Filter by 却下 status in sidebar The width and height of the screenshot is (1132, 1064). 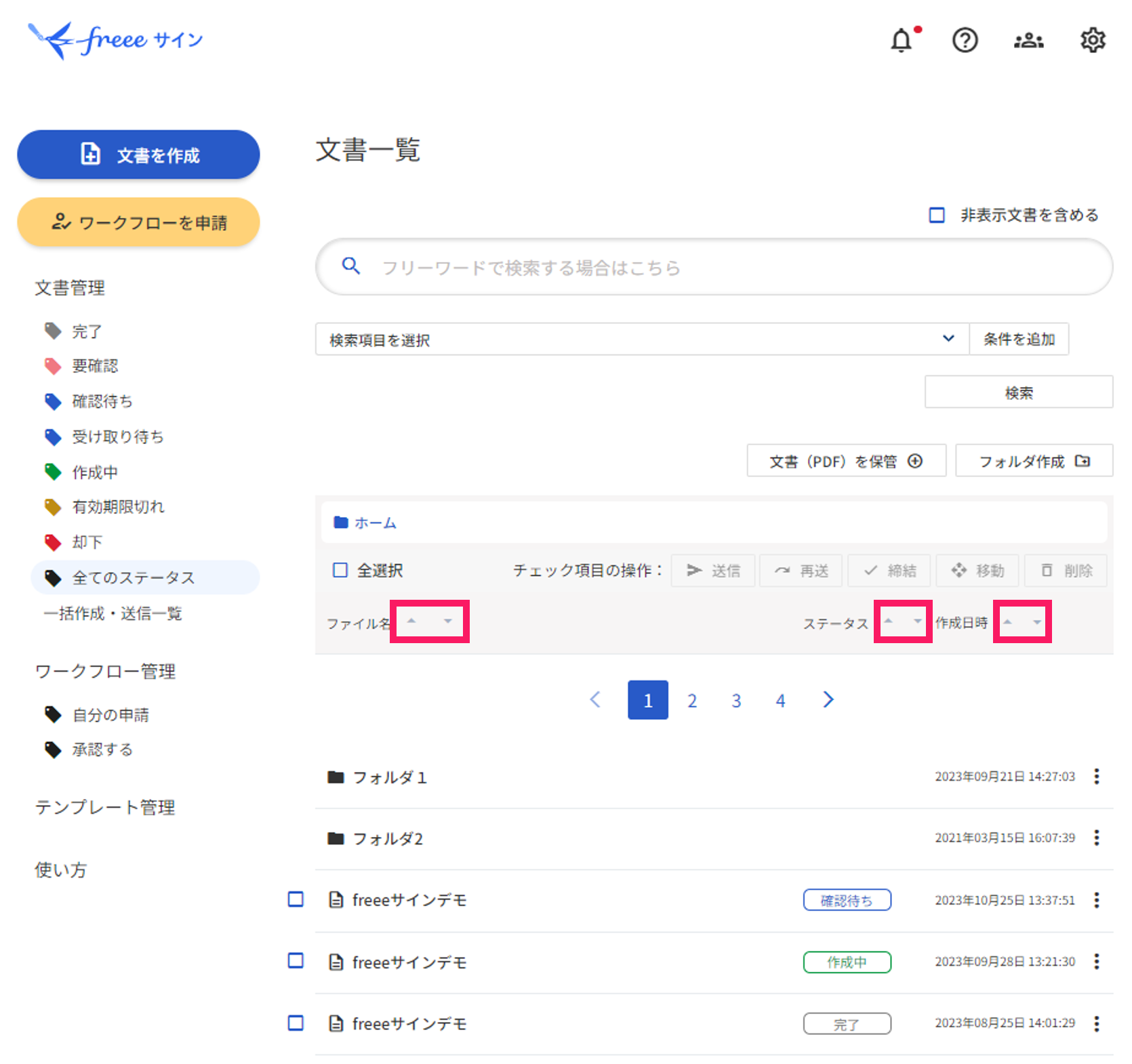point(87,542)
